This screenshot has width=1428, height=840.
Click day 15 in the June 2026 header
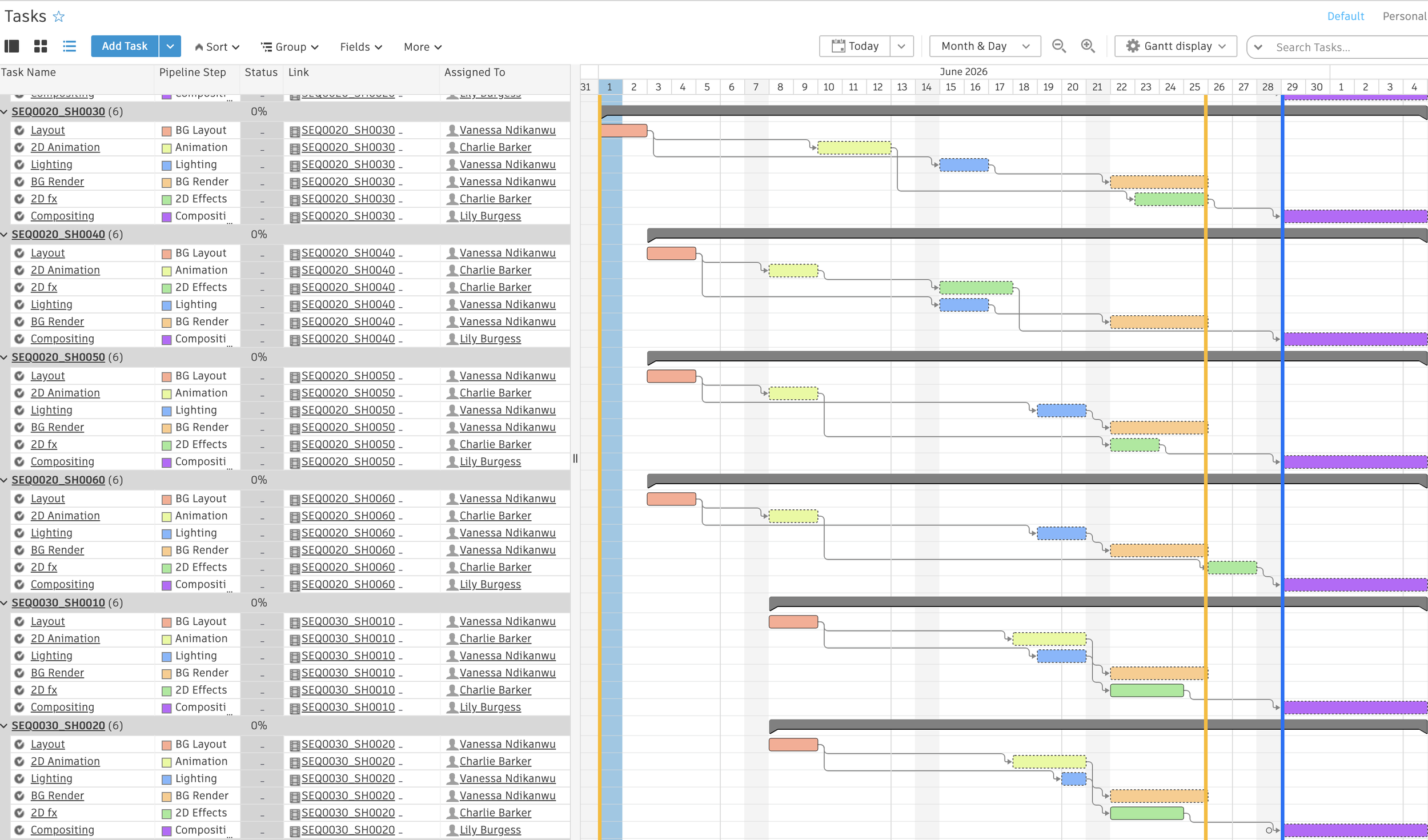pyautogui.click(x=951, y=87)
